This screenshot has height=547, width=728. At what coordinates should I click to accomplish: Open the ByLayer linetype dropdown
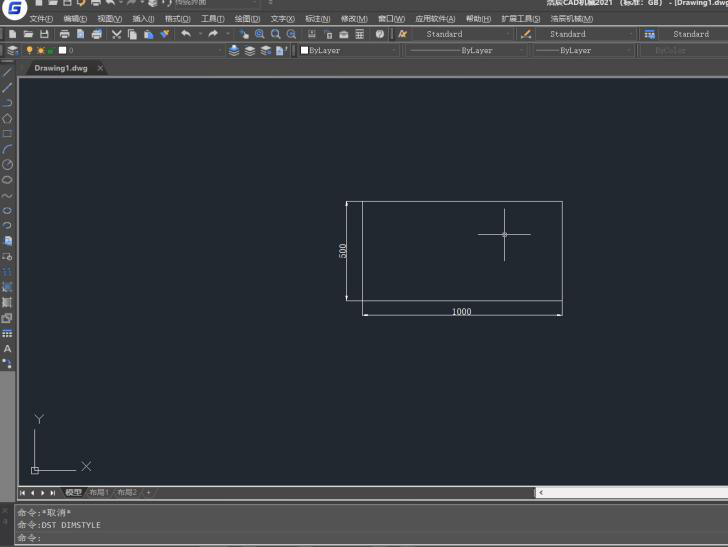point(521,50)
